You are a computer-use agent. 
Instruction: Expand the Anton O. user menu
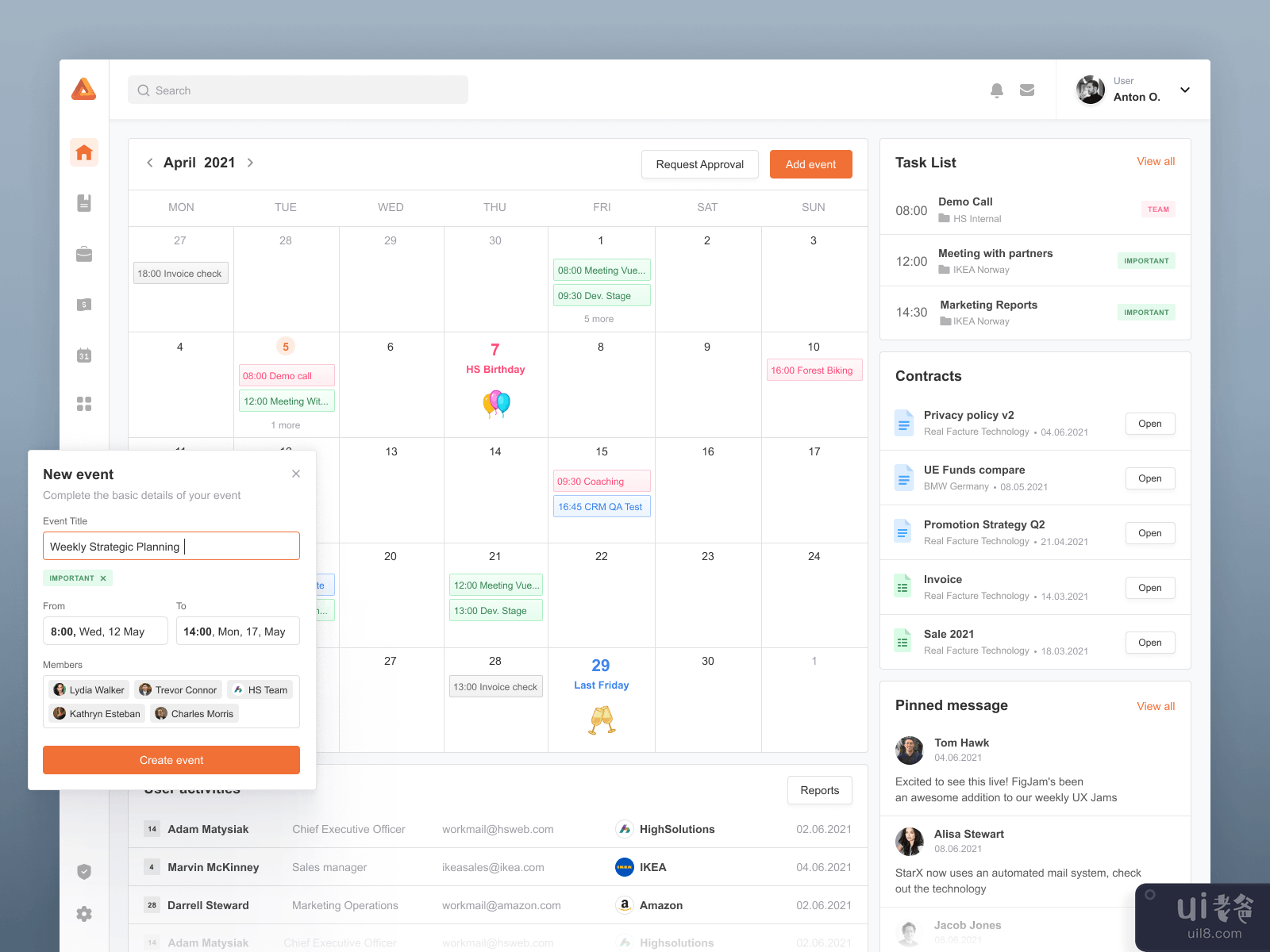tap(1185, 90)
